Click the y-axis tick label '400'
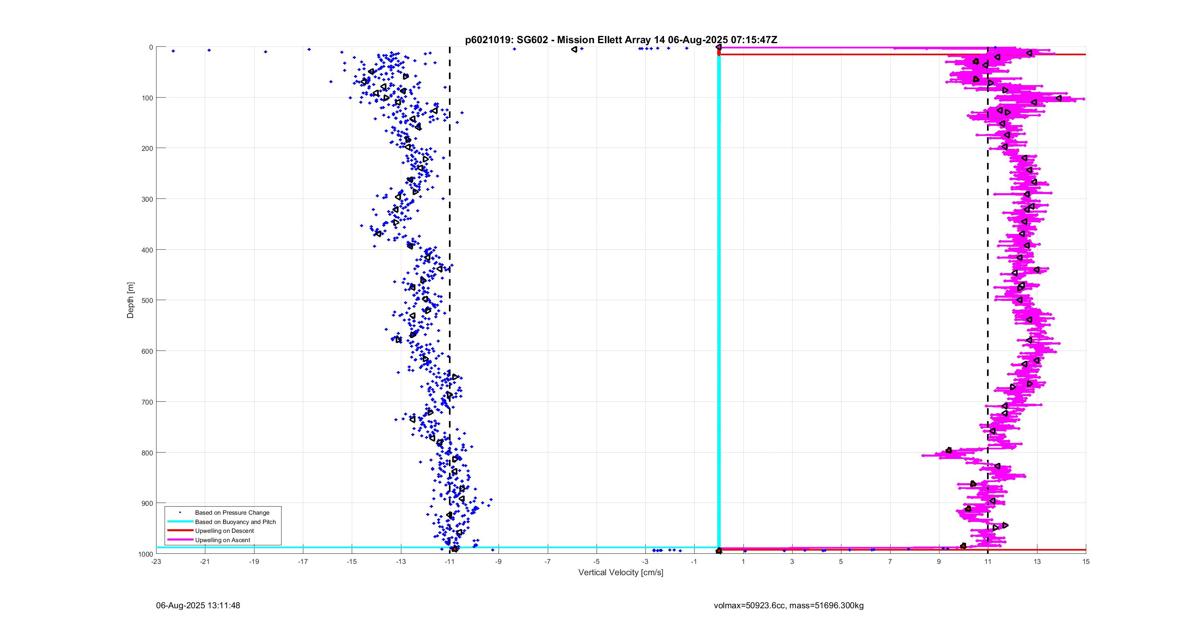This screenshot has height=622, width=1200. click(x=146, y=250)
